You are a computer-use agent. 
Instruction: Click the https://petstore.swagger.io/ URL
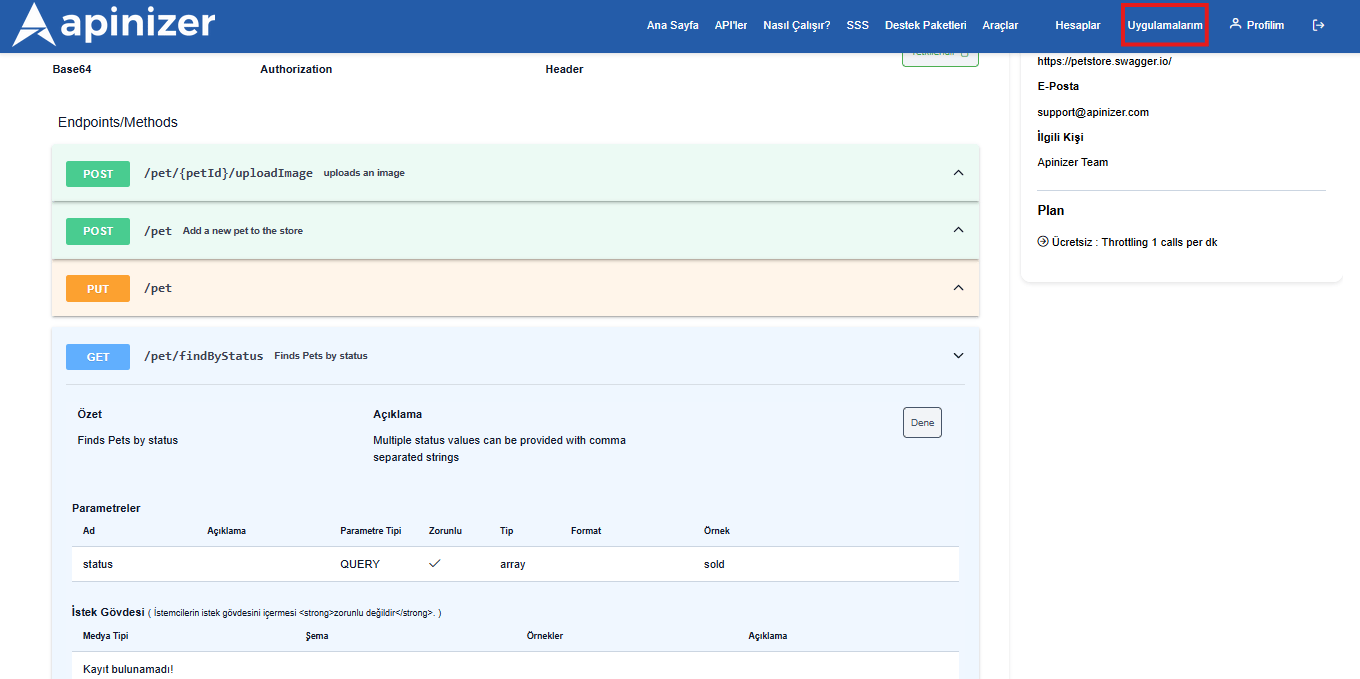tap(1104, 61)
